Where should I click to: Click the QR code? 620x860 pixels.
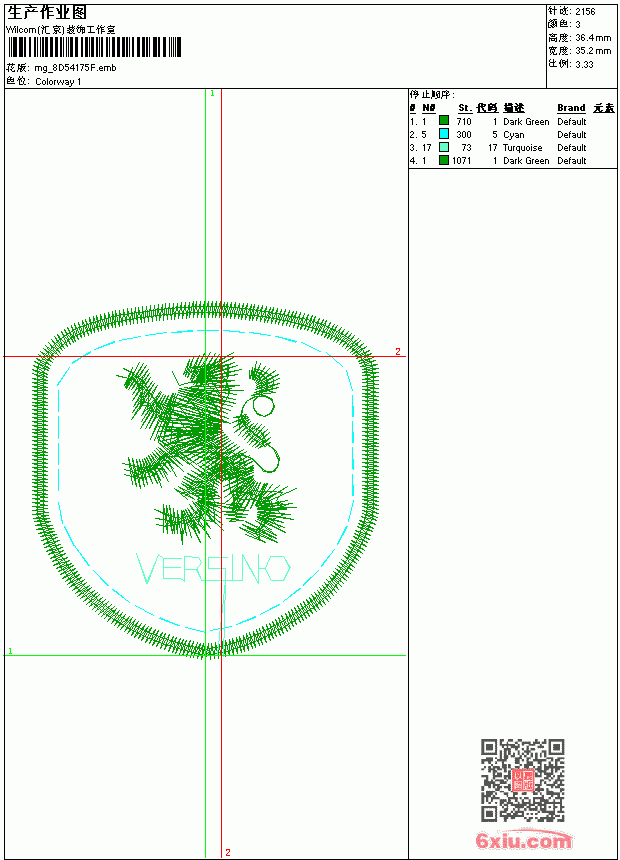[523, 780]
